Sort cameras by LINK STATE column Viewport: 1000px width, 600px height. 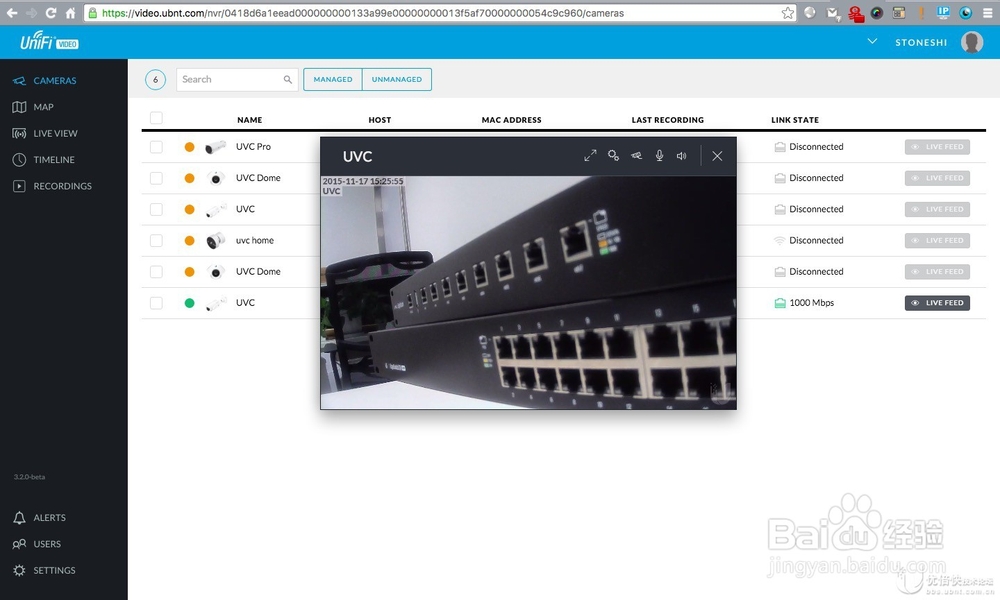tap(795, 120)
